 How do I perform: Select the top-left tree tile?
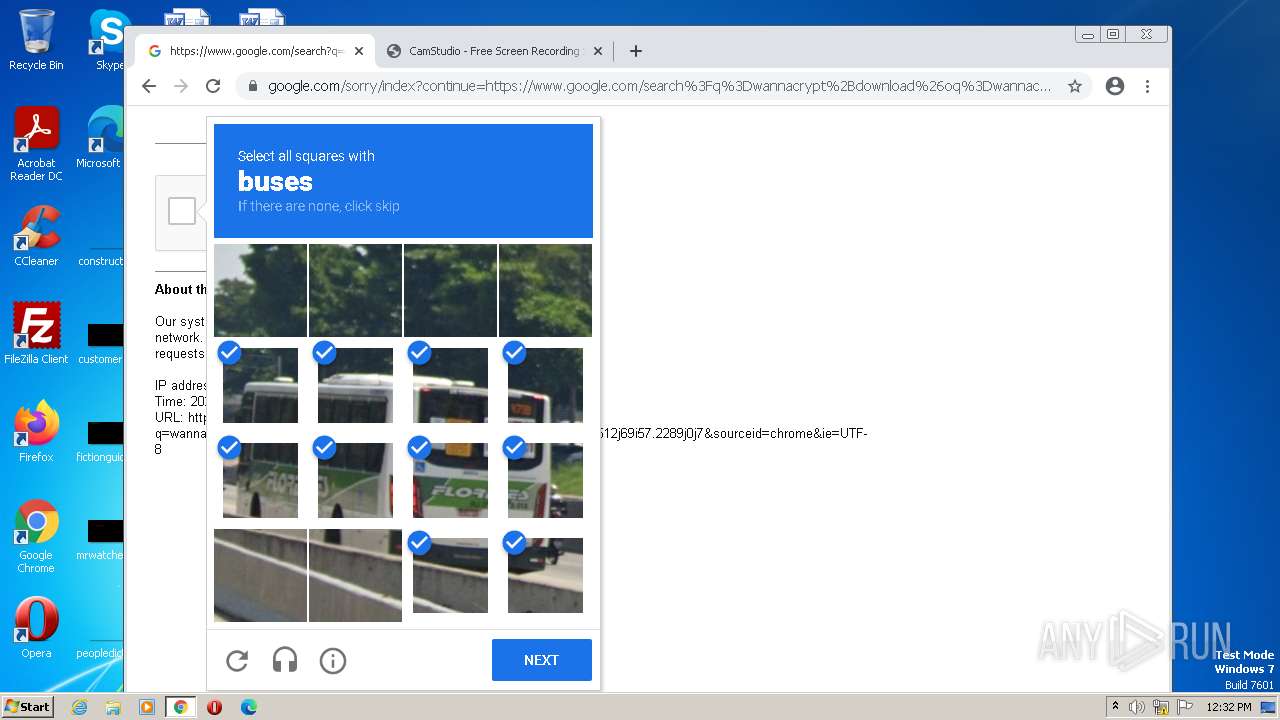coord(260,290)
